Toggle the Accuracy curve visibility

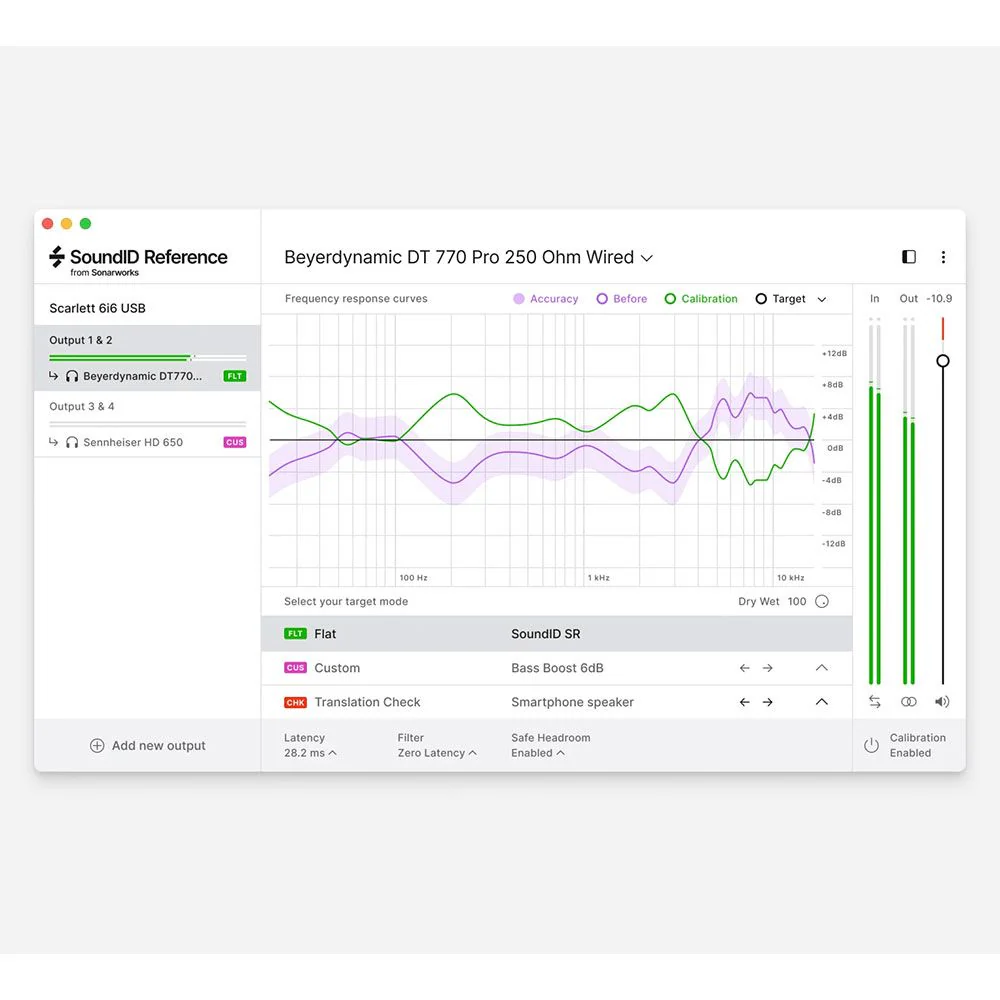pyautogui.click(x=546, y=298)
